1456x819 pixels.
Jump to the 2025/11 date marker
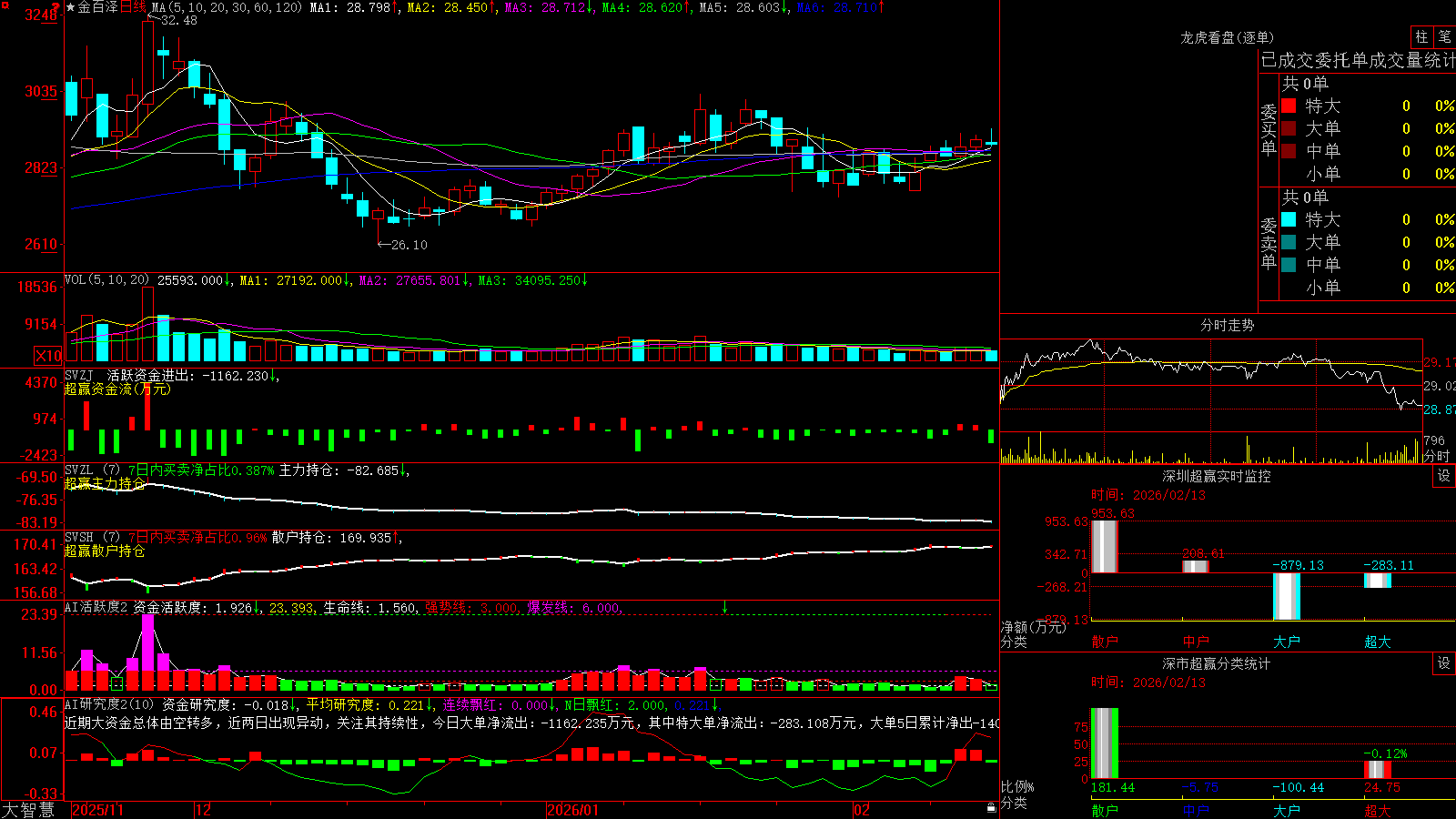click(97, 810)
